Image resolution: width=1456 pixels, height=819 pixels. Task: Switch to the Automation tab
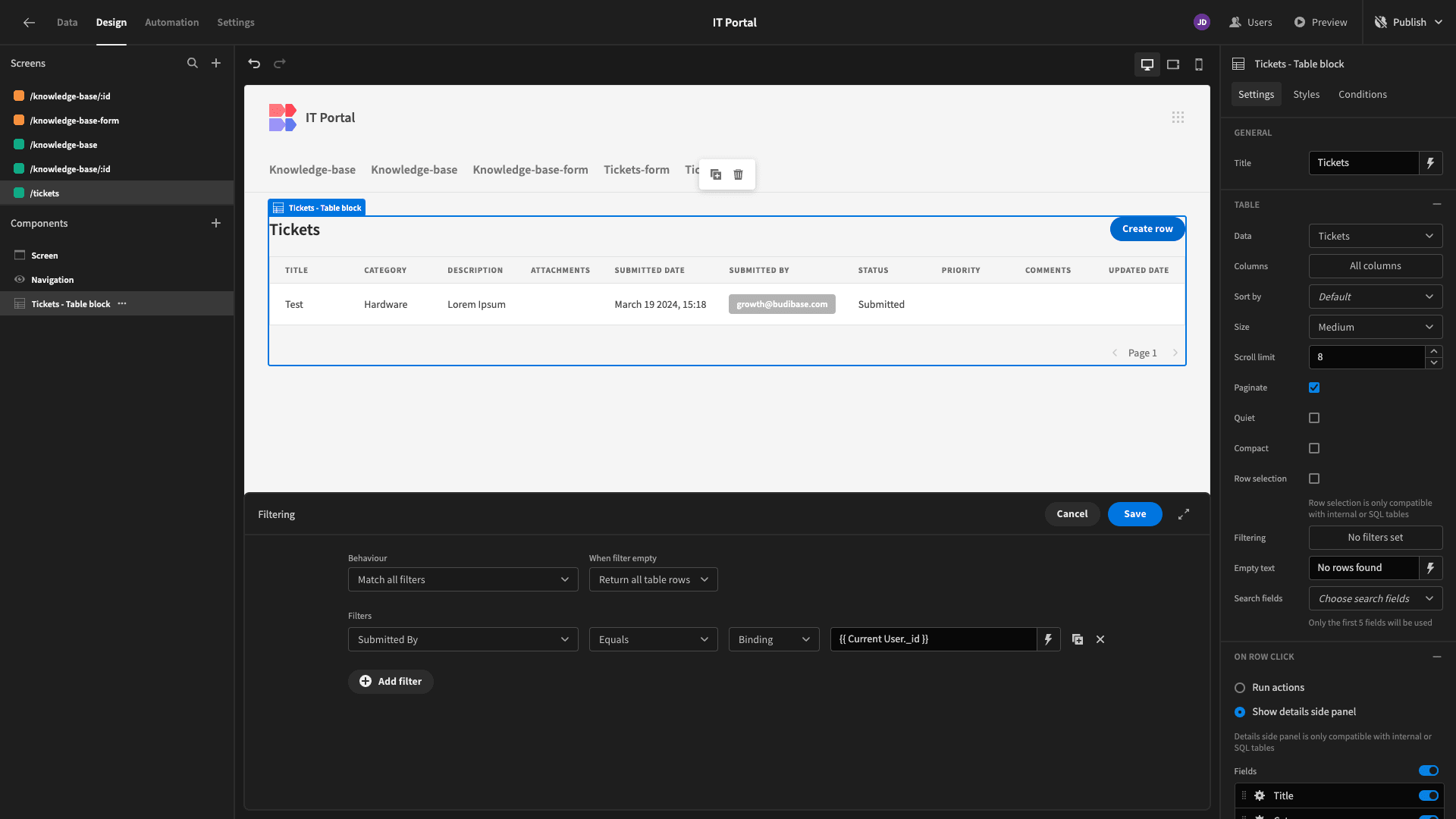point(172,22)
